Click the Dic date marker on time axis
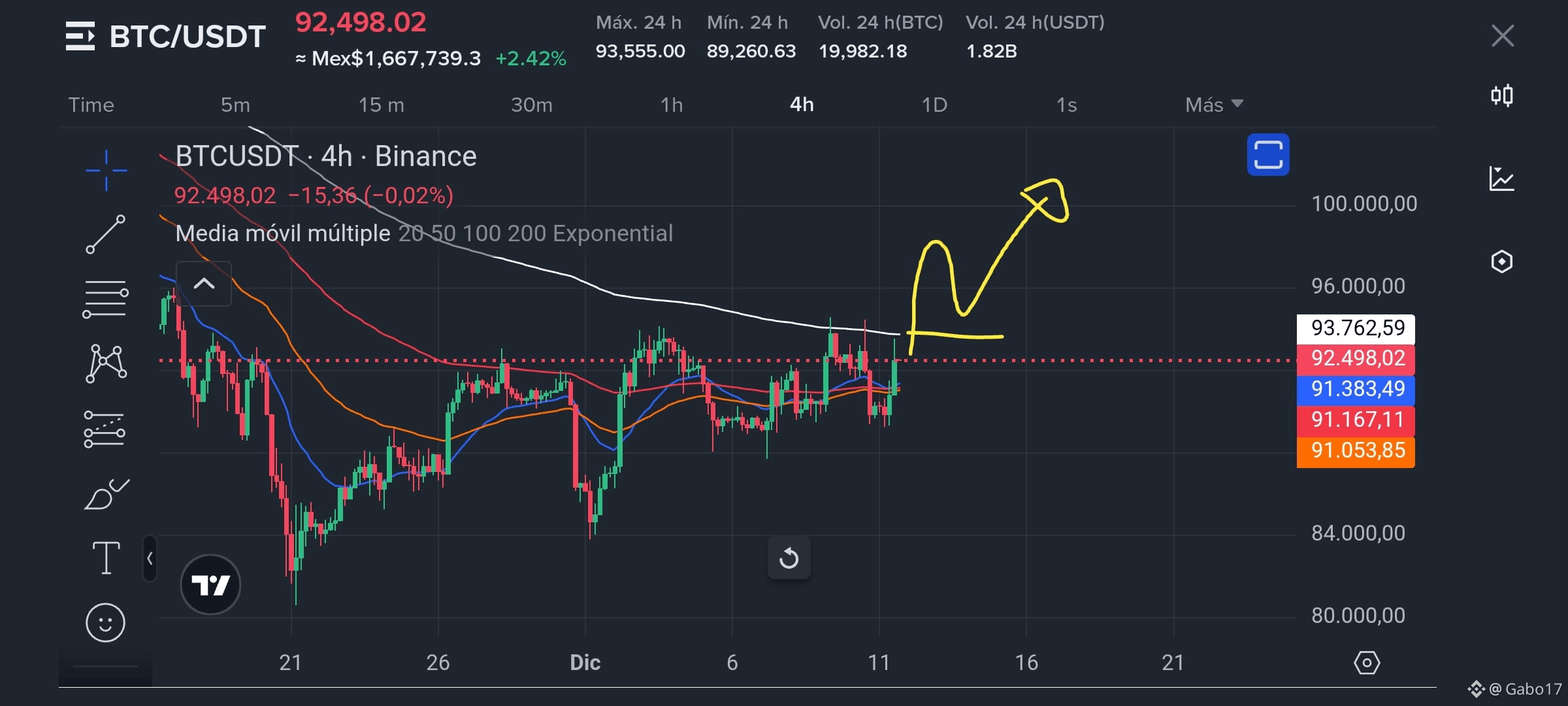The width and height of the screenshot is (1568, 706). [x=585, y=663]
